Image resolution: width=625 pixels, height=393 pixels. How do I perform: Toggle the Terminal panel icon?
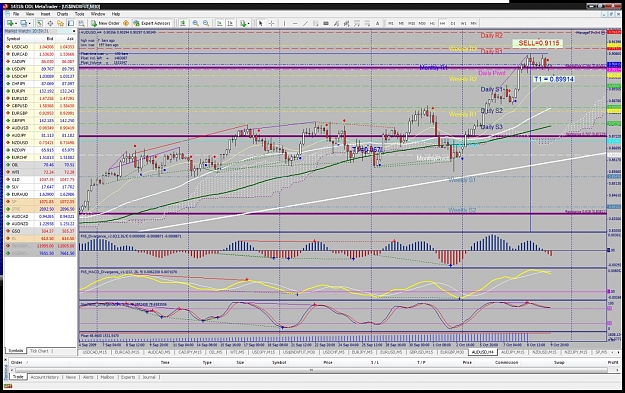71,23
